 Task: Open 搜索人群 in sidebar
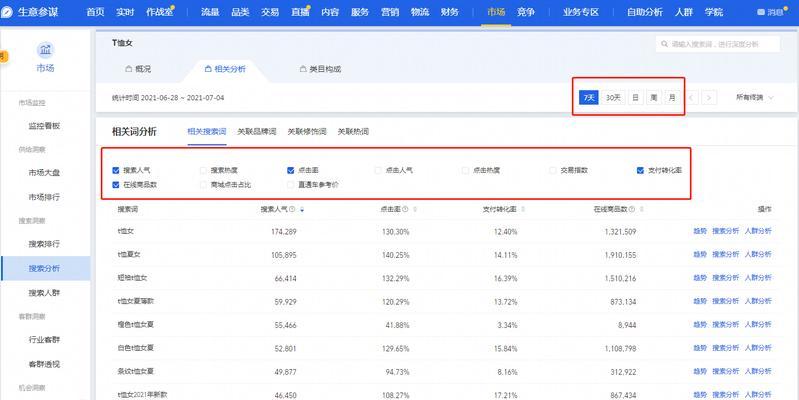[44, 293]
